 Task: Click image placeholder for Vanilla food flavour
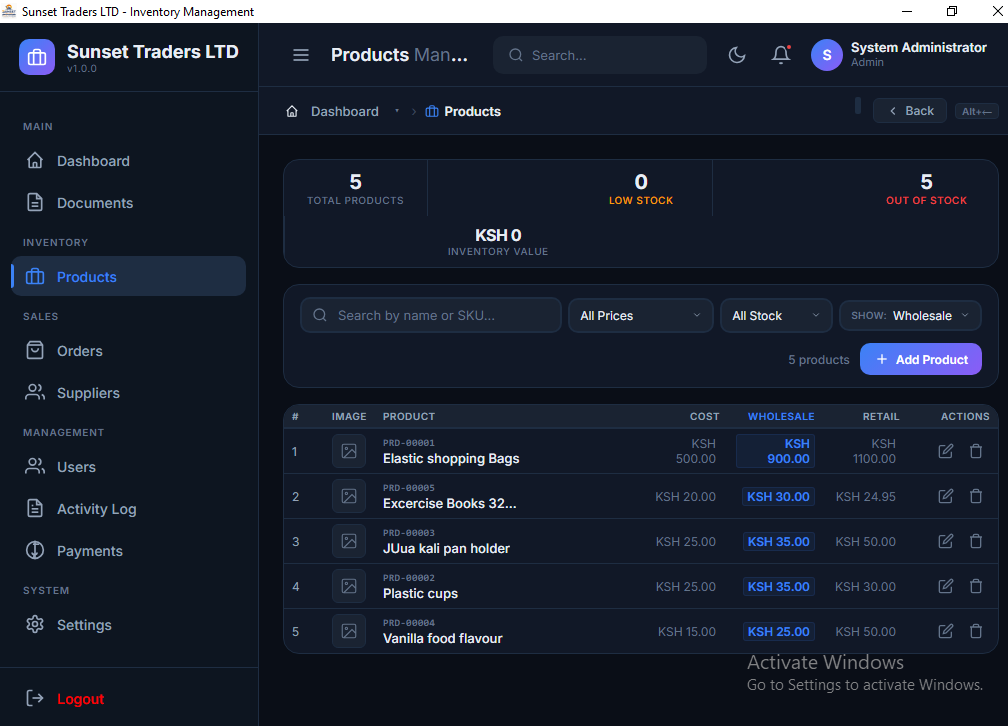click(349, 631)
